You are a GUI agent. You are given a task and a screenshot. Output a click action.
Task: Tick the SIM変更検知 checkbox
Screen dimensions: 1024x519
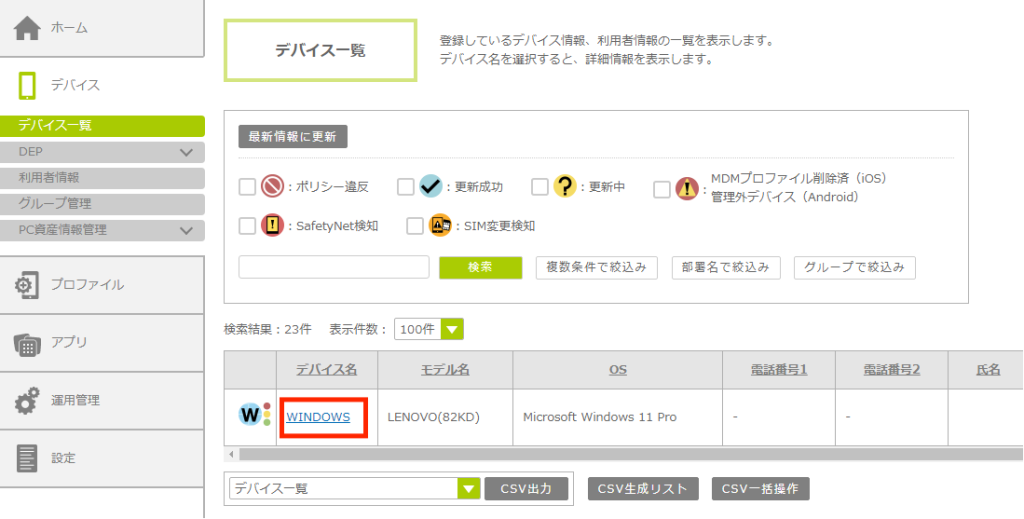pos(415,227)
